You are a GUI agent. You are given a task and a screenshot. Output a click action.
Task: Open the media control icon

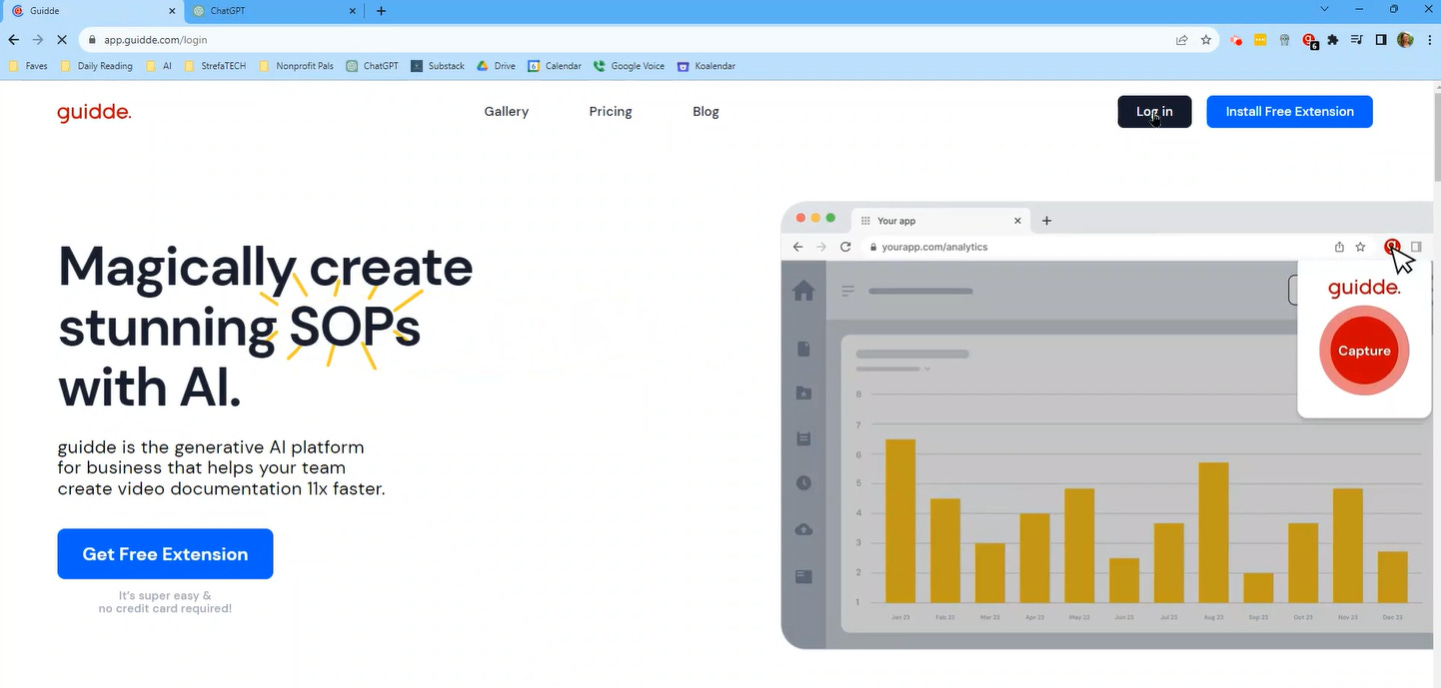[x=1357, y=40]
